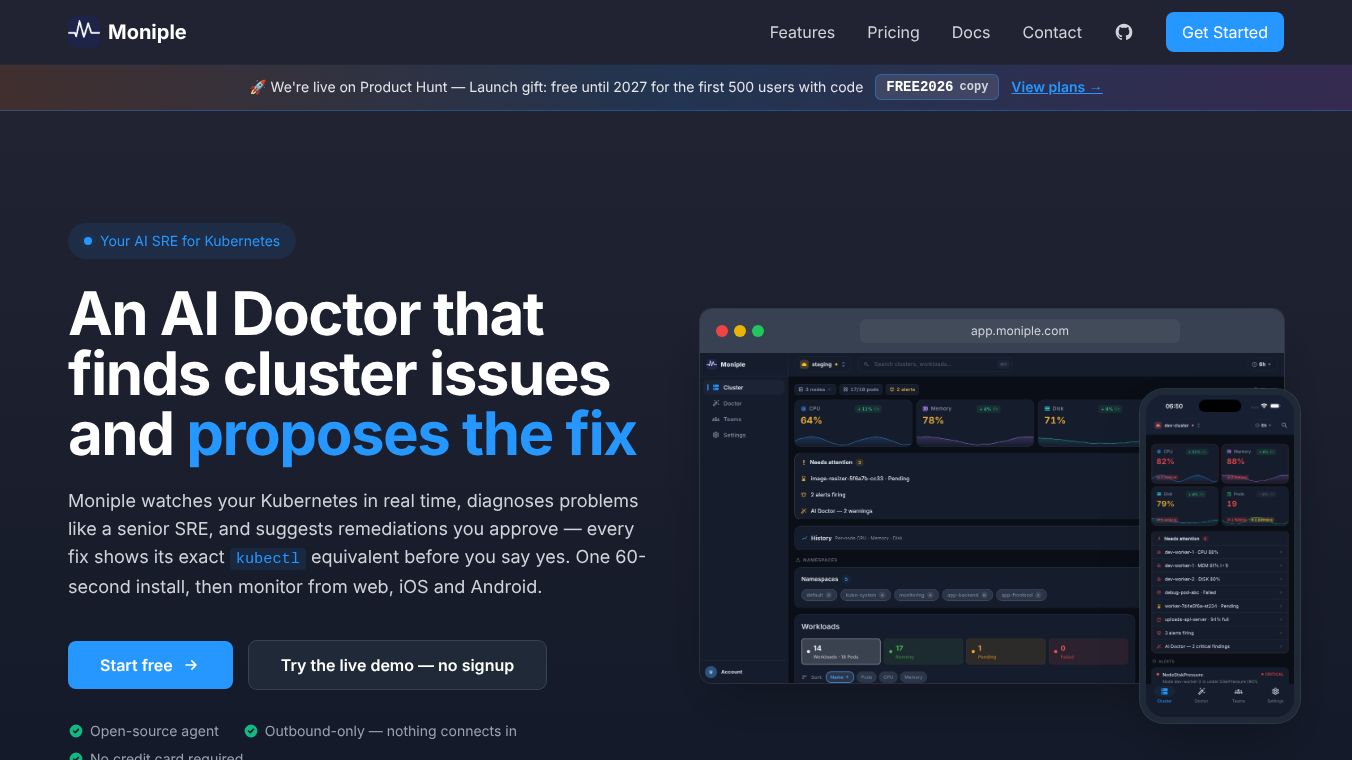1352x760 pixels.
Task: Click History chart icon in desktop preview
Action: click(x=804, y=538)
